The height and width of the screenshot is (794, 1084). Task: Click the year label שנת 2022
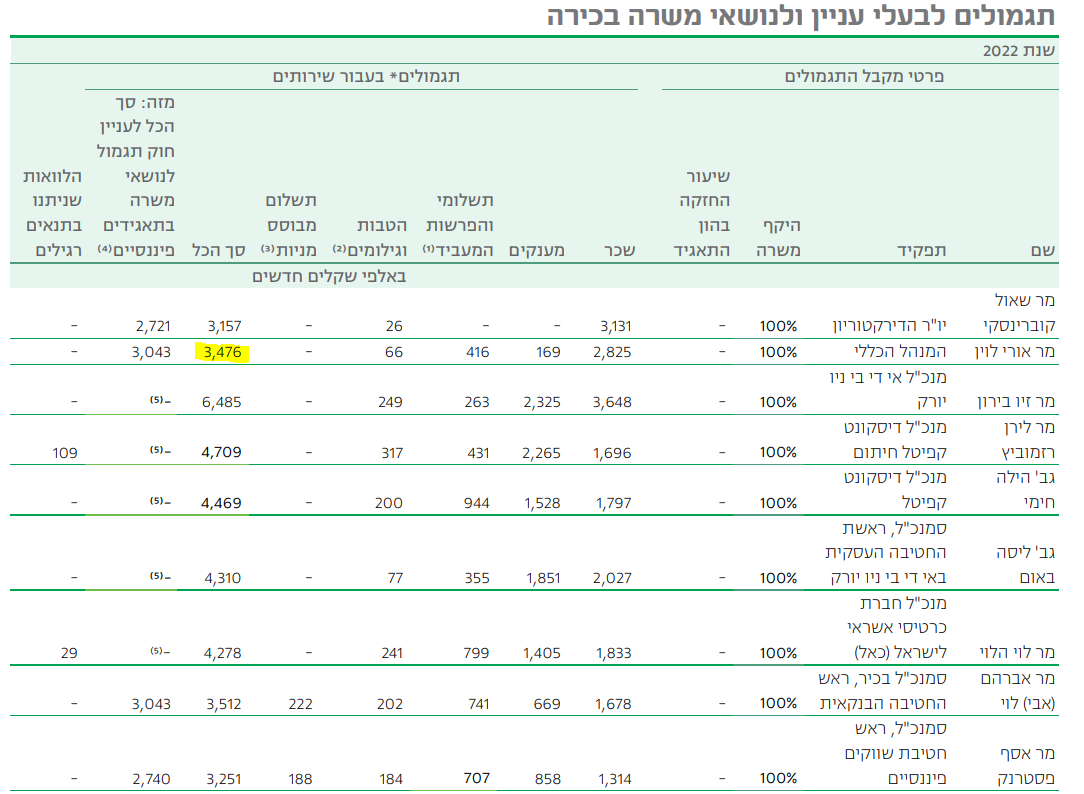(1019, 50)
